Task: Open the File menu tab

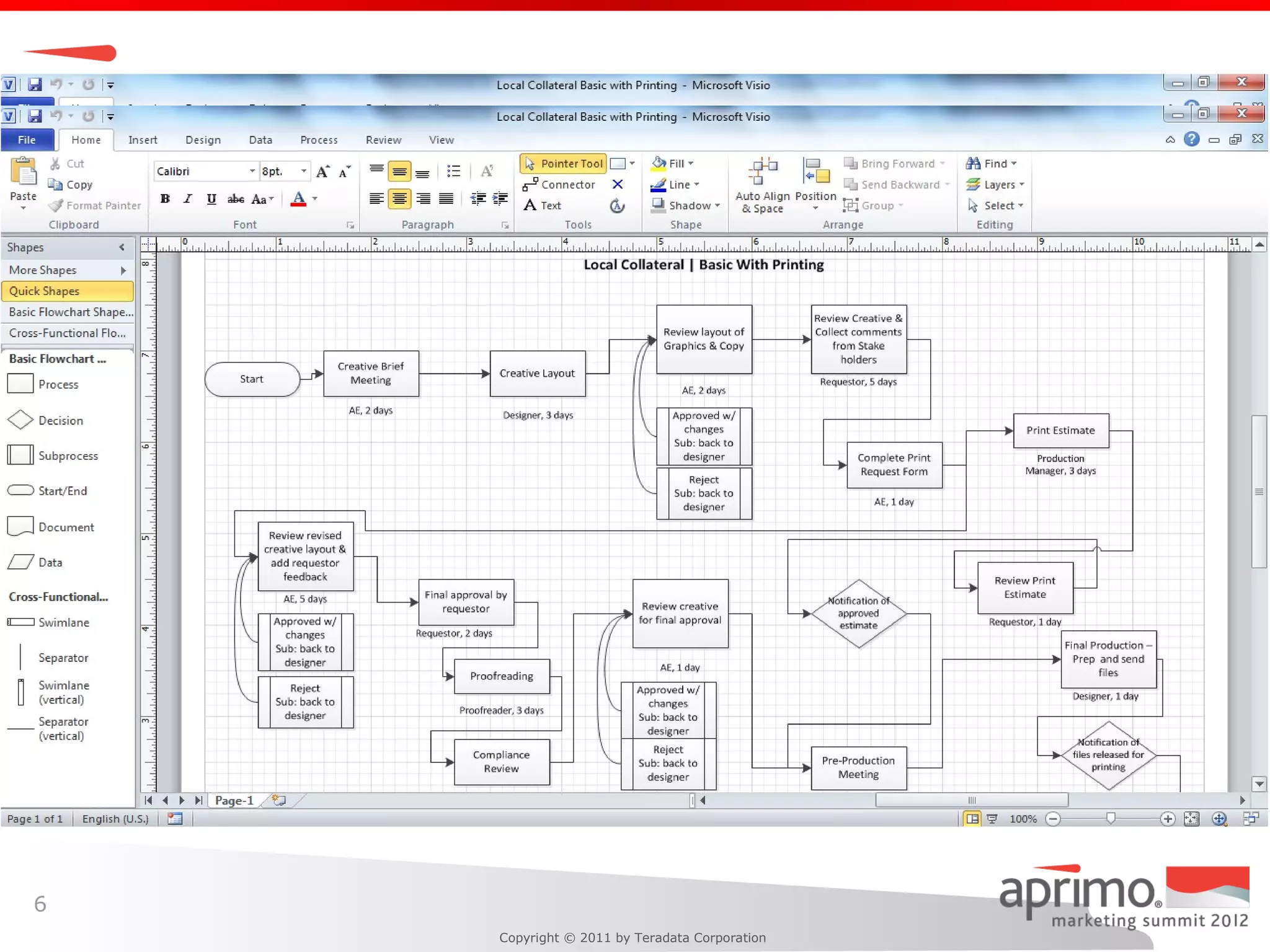Action: [27, 140]
